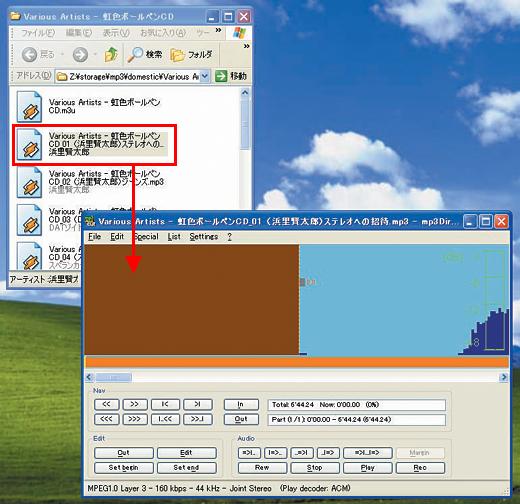520x504 pixels.
Task: Start recording with the Rec button
Action: [420, 468]
